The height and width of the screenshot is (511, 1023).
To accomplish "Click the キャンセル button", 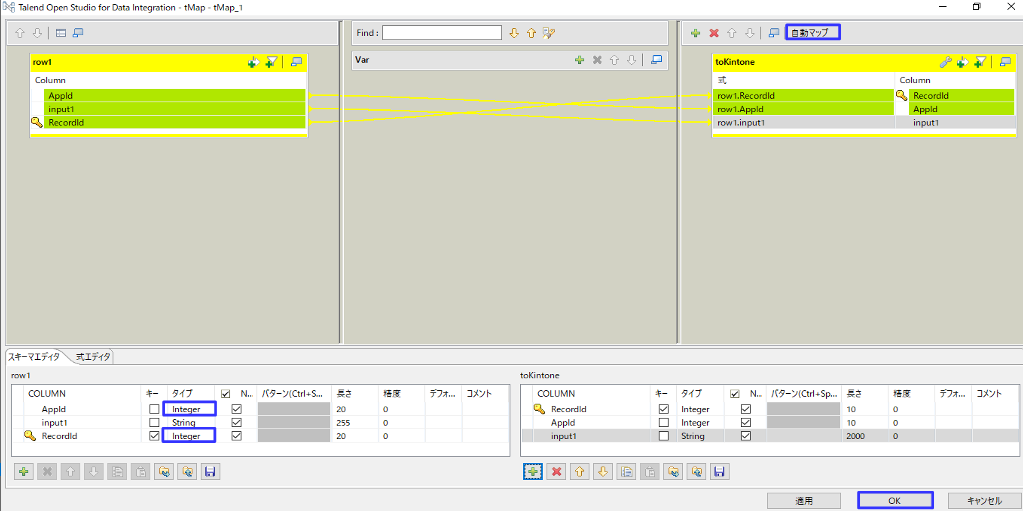I will coord(984,501).
